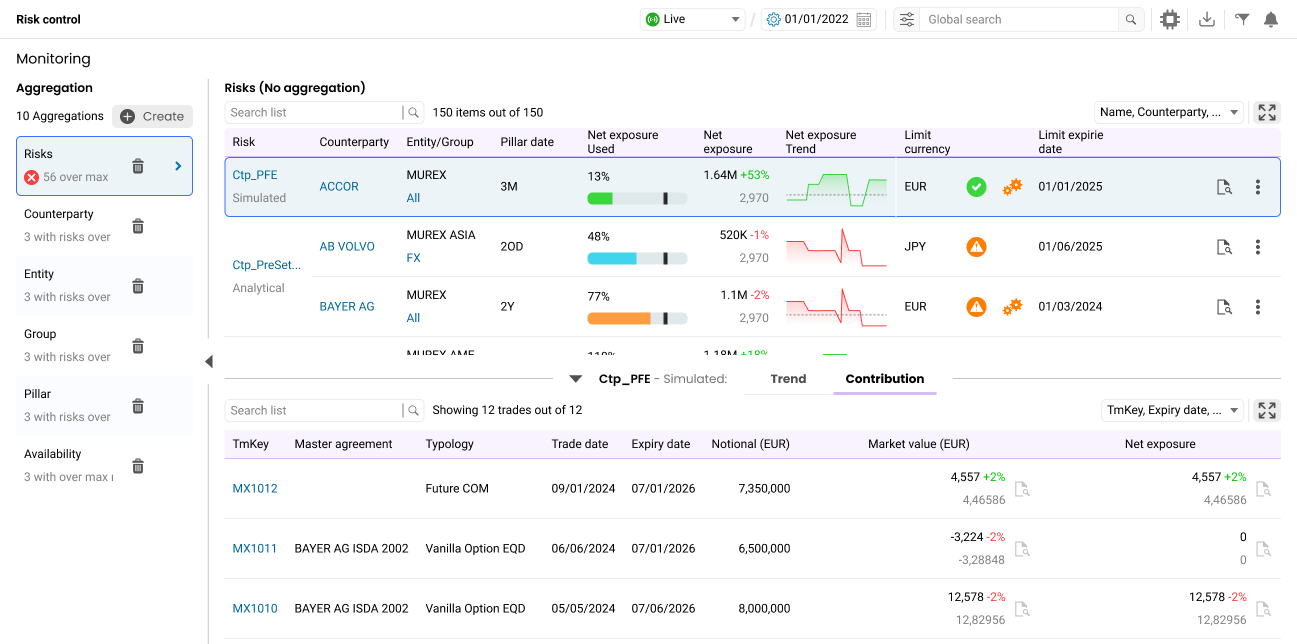Image resolution: width=1297 pixels, height=644 pixels.
Task: Switch to the Trend tab
Action: click(x=788, y=379)
